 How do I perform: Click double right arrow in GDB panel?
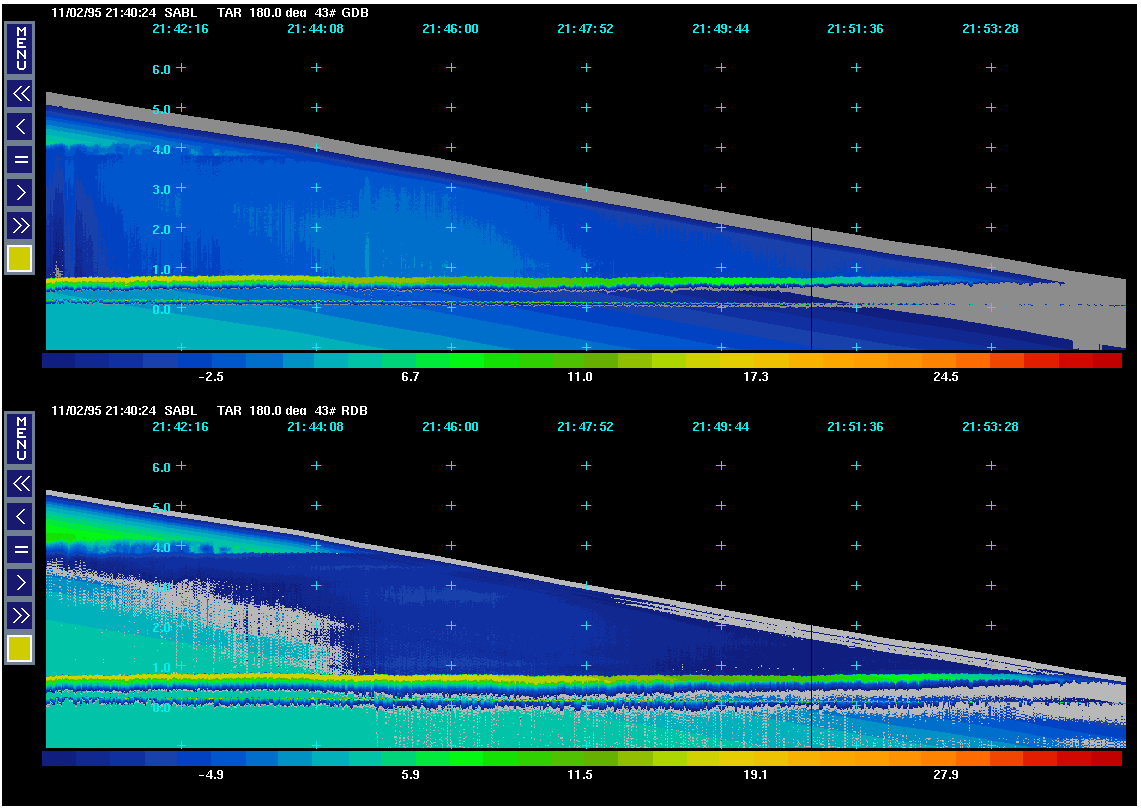click(20, 225)
